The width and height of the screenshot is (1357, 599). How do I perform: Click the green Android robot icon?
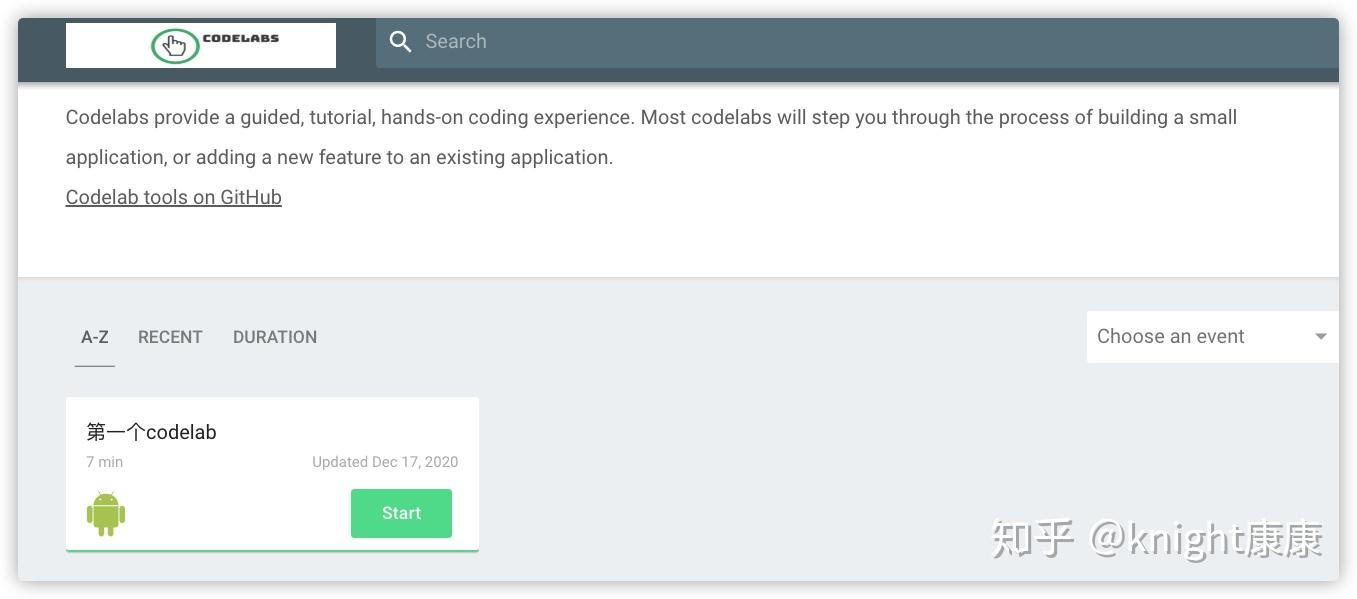(106, 514)
